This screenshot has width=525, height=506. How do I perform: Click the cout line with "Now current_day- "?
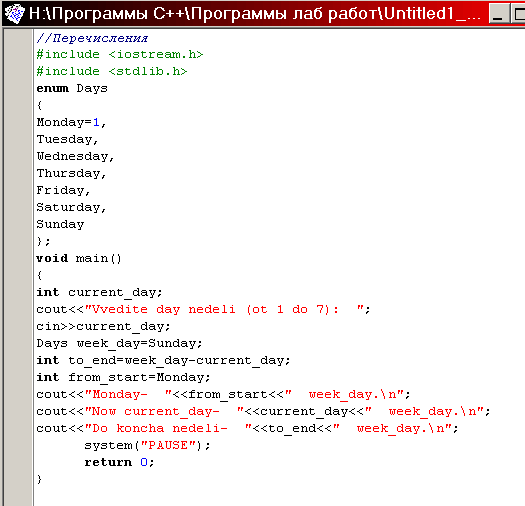(263, 412)
